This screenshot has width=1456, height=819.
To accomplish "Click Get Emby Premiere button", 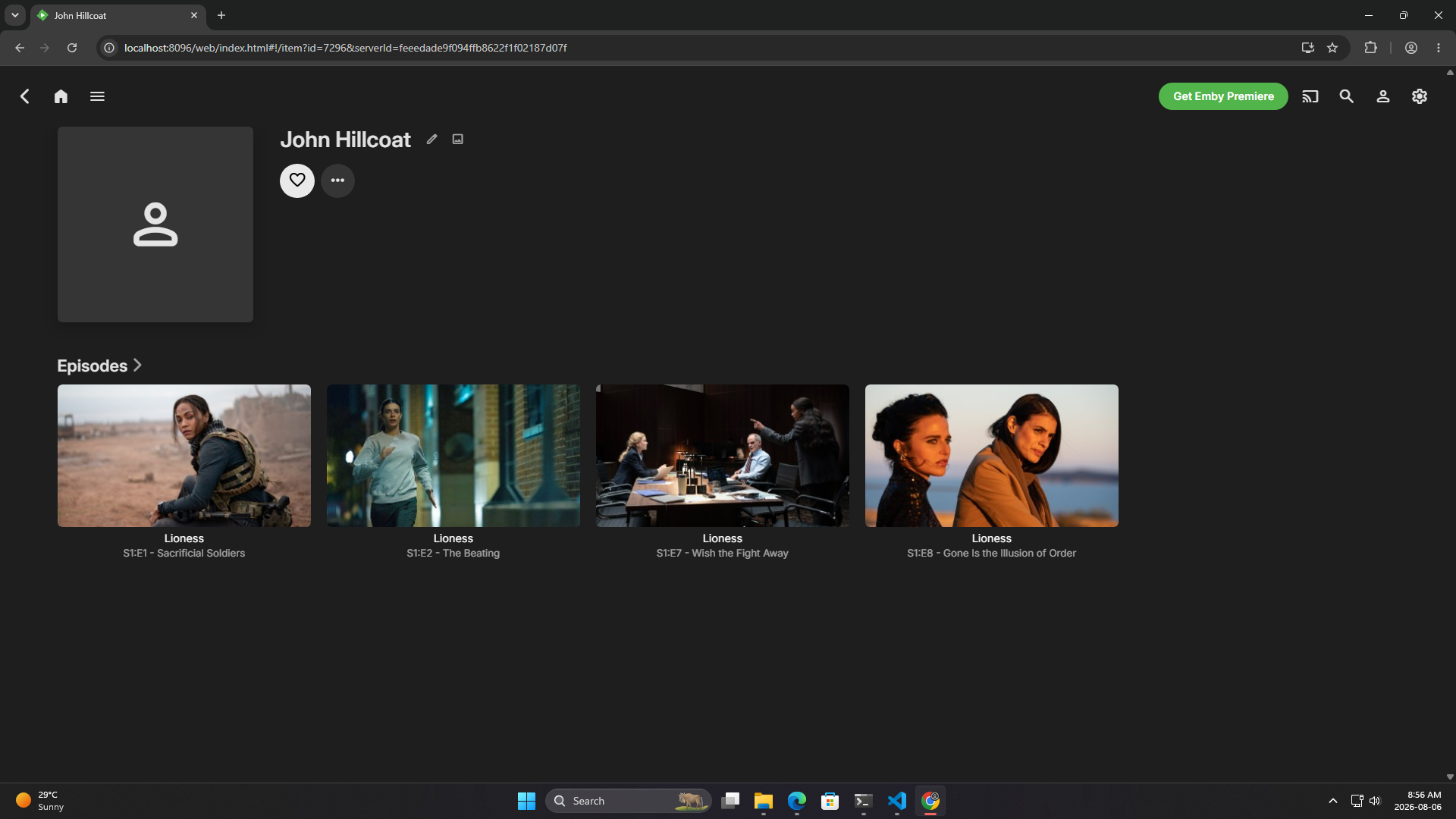I will [x=1223, y=96].
